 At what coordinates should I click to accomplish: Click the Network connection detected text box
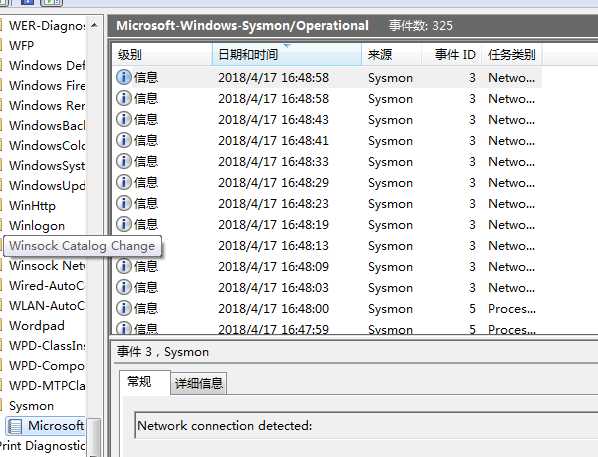click(366, 425)
